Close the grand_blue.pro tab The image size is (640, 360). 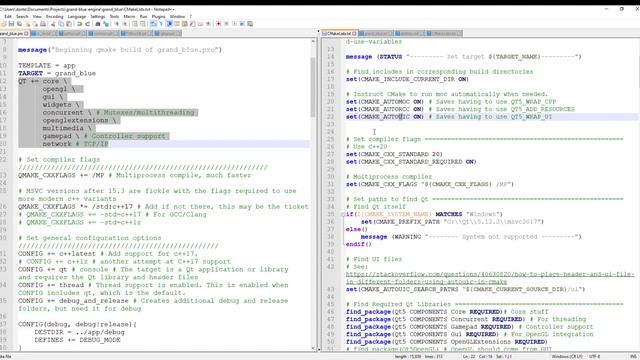pyautogui.click(x=27, y=33)
